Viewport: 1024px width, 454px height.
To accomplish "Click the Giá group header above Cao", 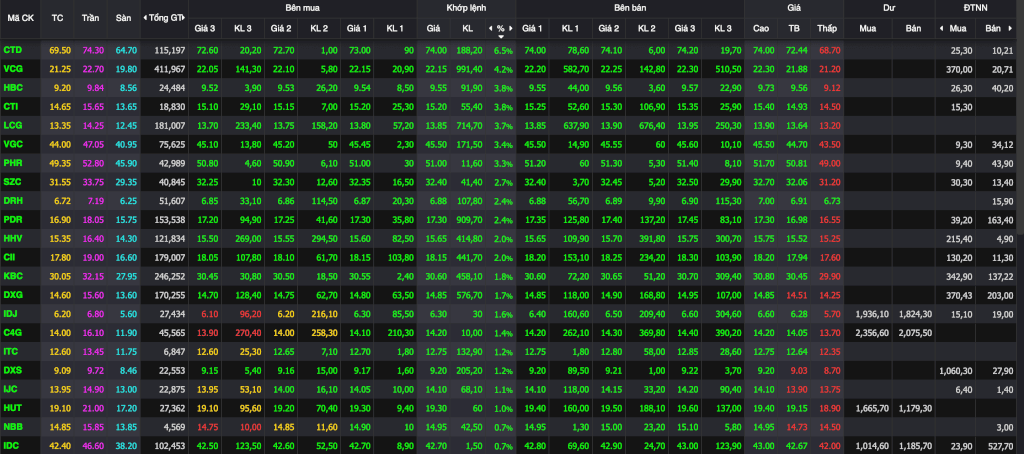I will [x=794, y=8].
